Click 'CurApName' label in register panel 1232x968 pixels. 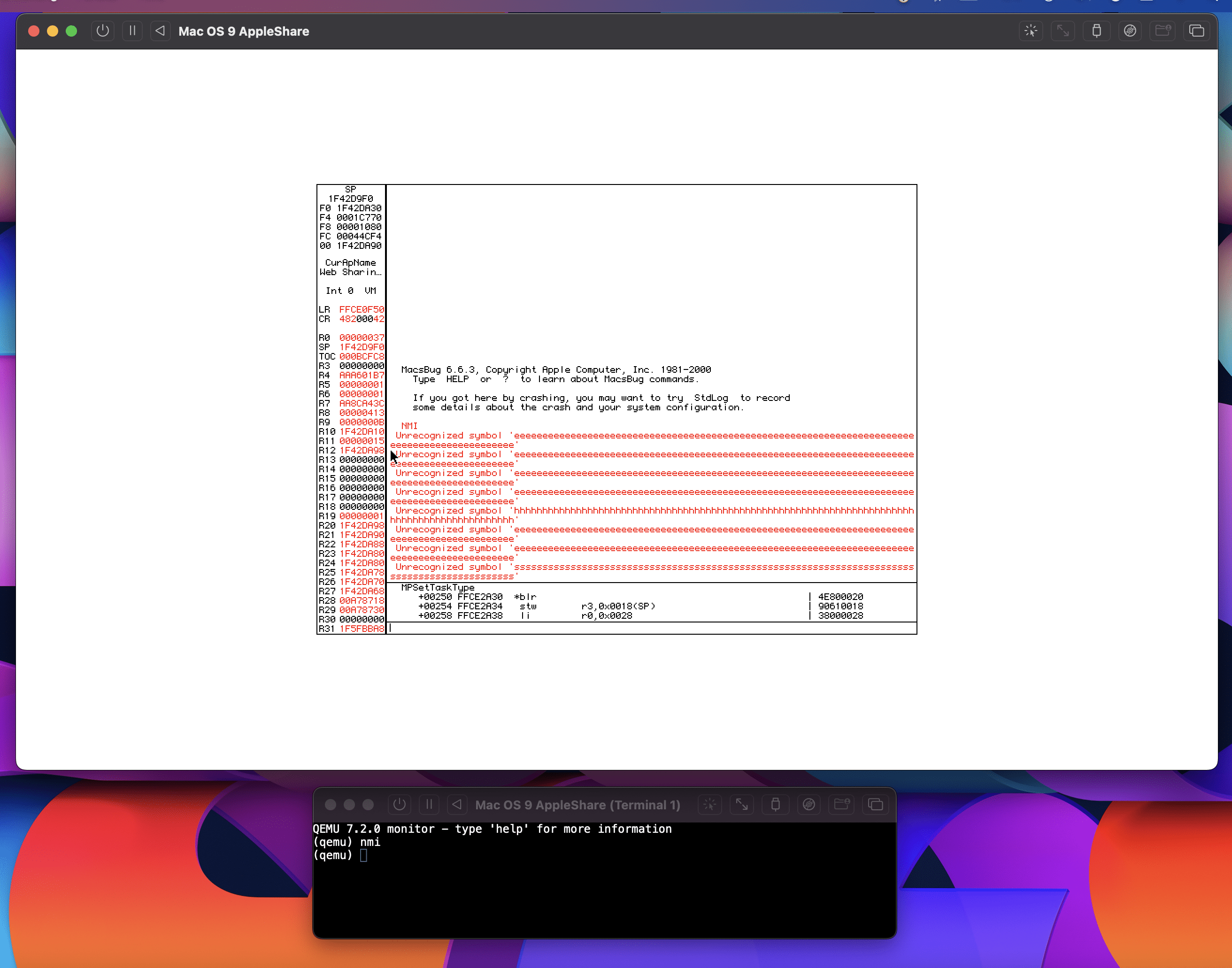coord(350,262)
